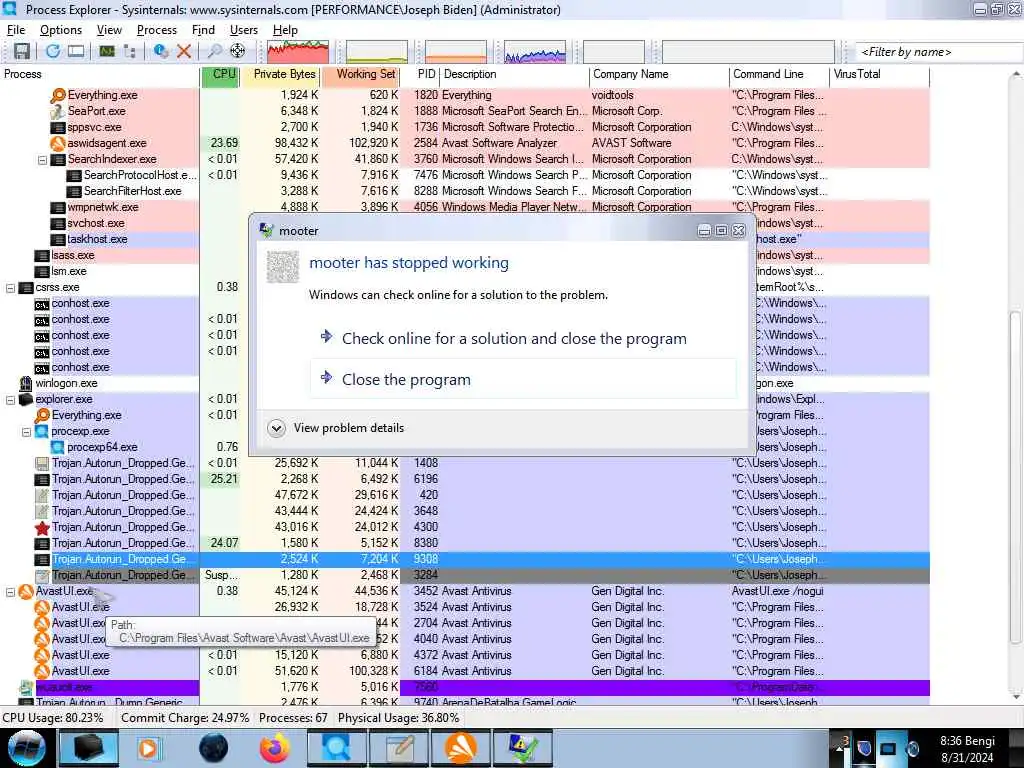Collapse the SearchIndexer.exe tree node
The height and width of the screenshot is (768, 1024).
coord(42,159)
